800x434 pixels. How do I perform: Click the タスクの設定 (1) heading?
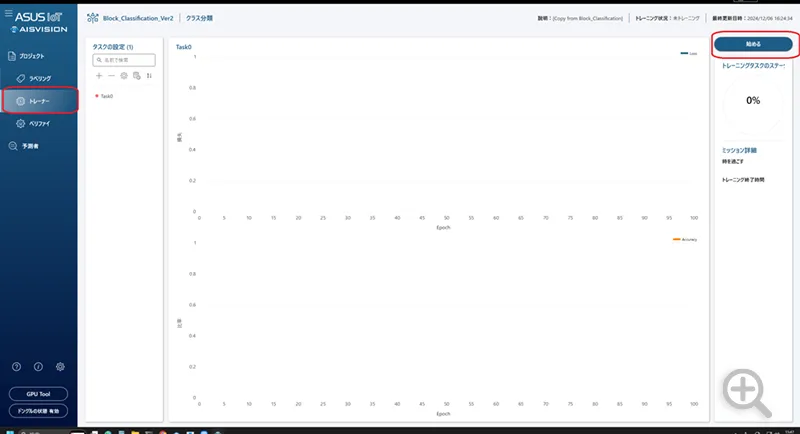(113, 47)
